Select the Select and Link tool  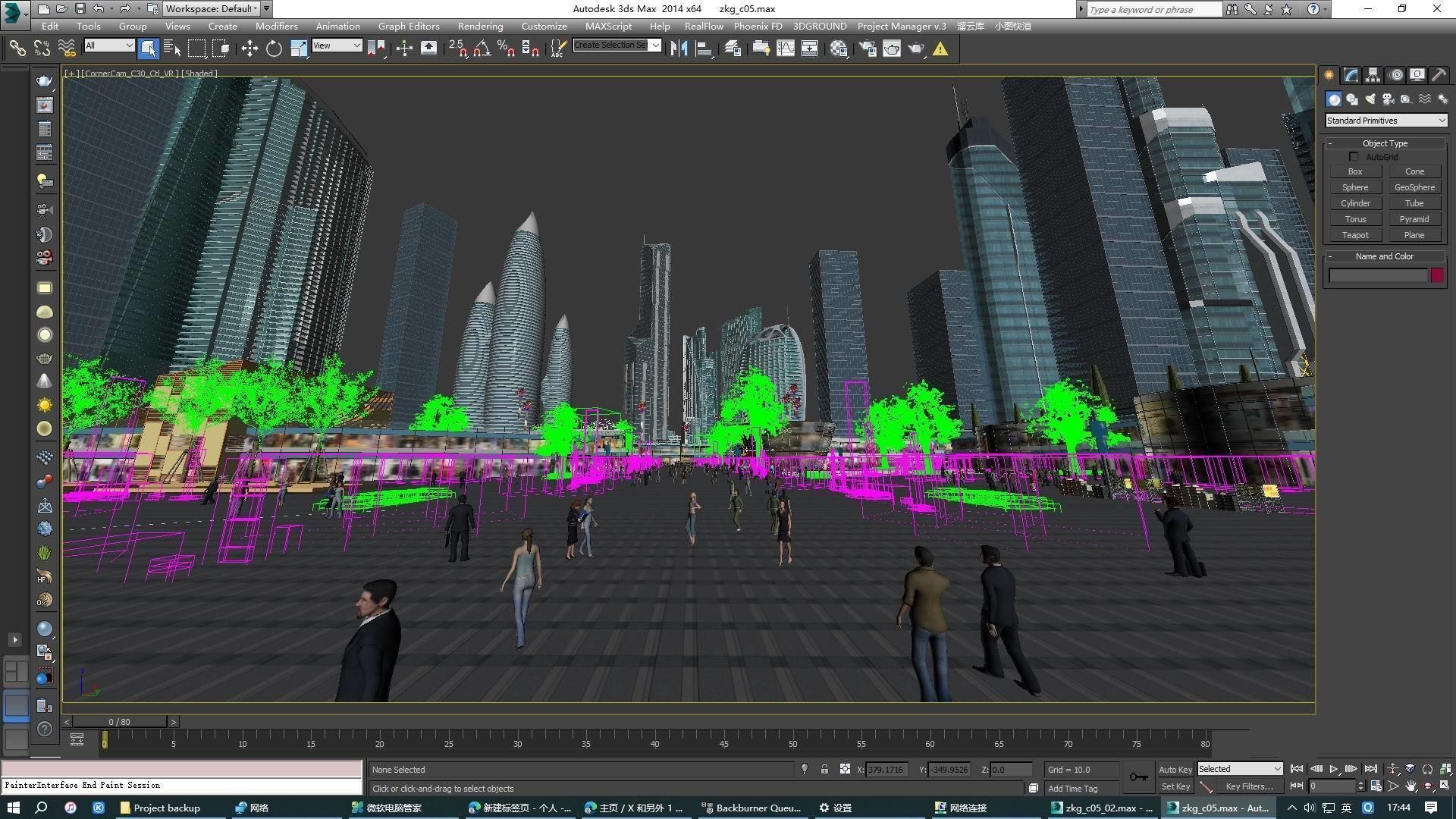point(17,49)
